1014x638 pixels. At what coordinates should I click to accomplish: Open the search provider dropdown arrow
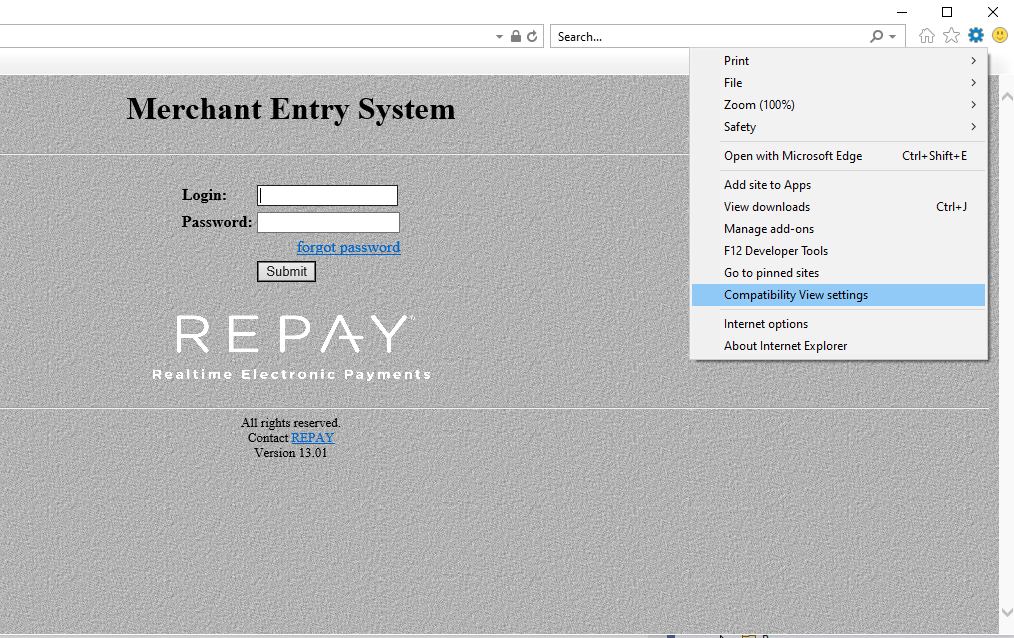(892, 37)
